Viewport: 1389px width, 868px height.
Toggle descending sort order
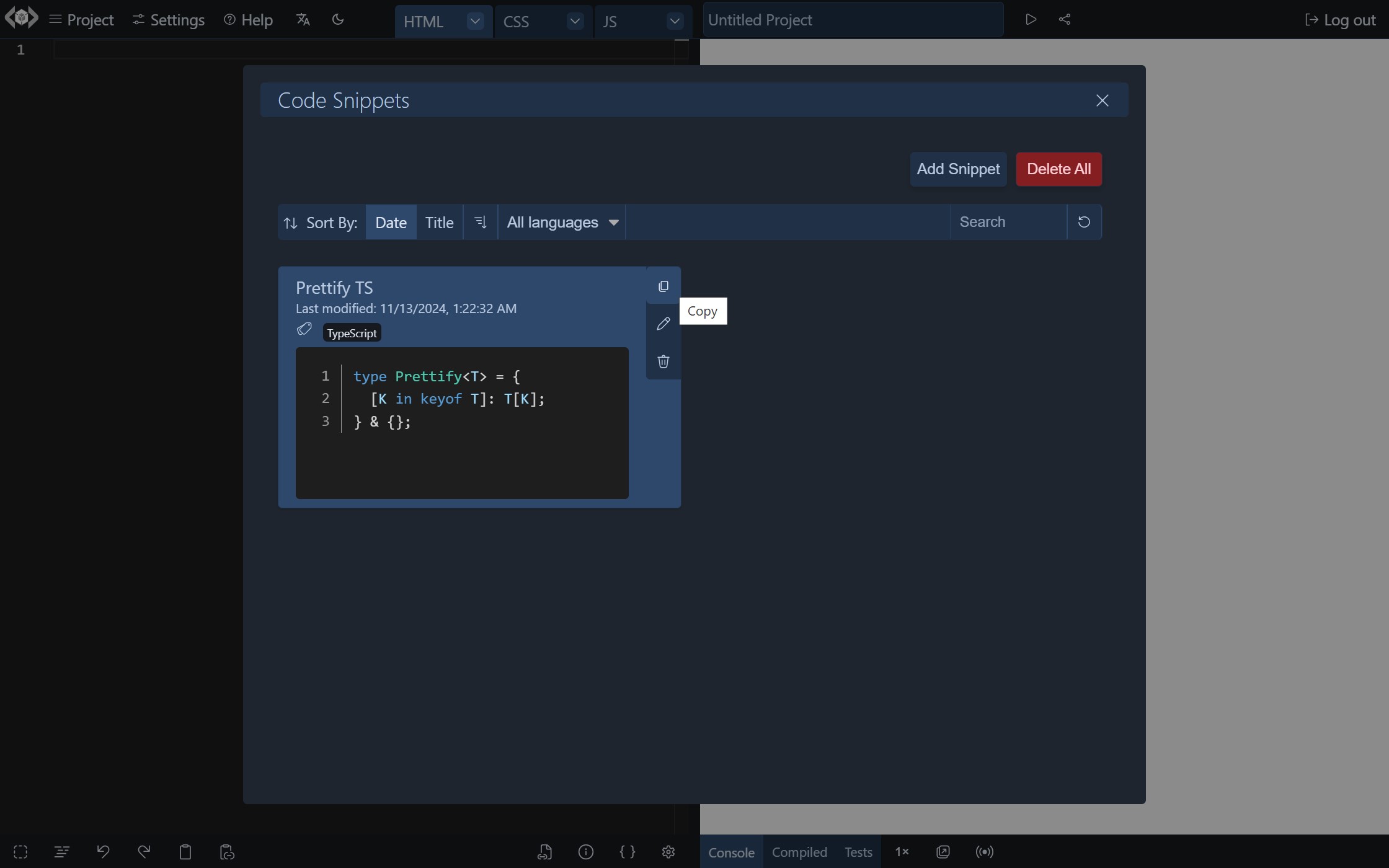[481, 221]
